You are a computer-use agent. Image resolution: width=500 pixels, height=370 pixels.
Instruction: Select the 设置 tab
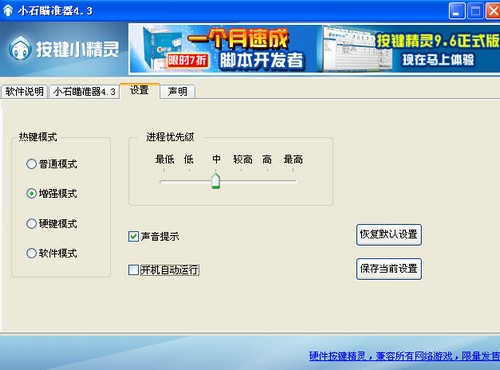139,90
